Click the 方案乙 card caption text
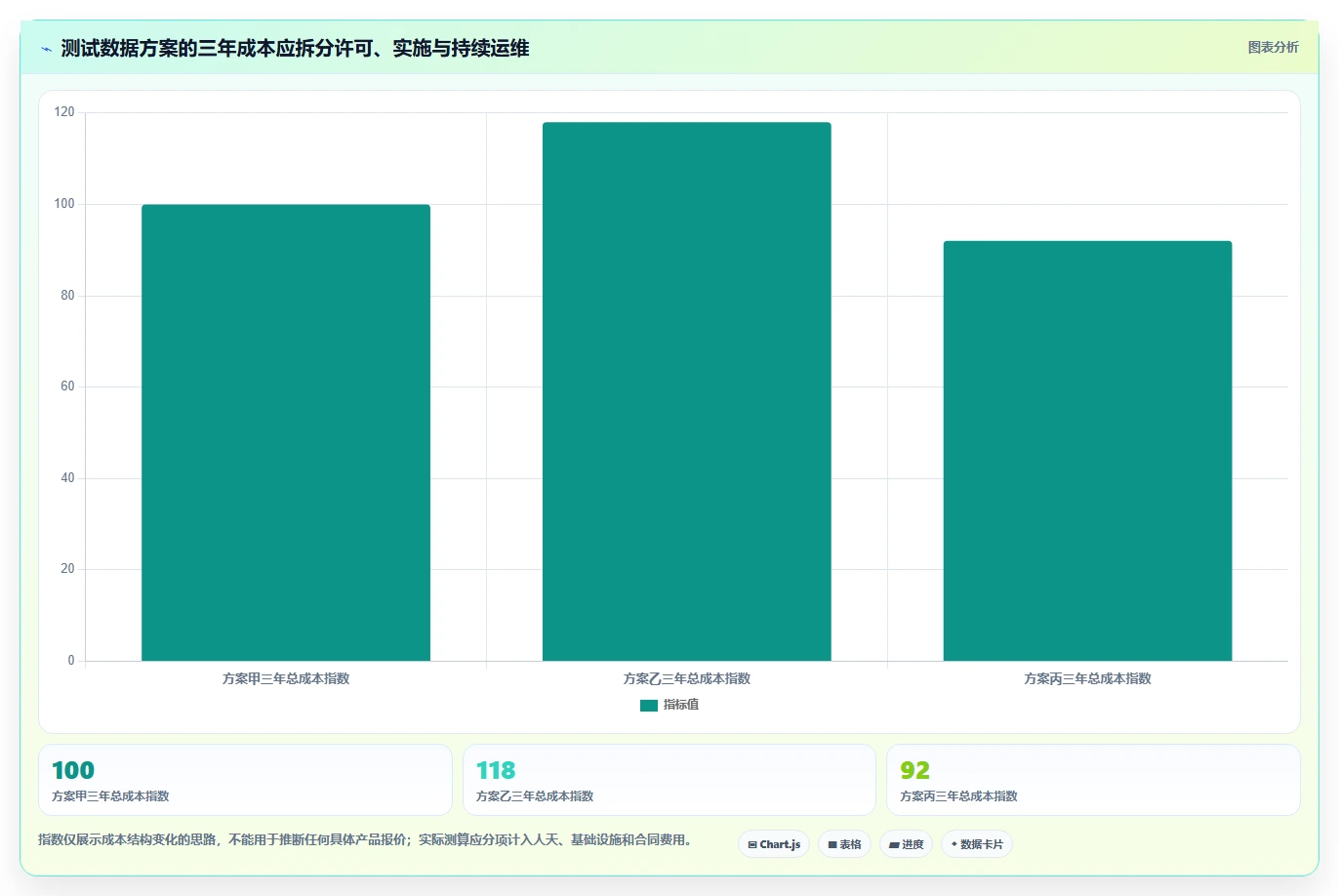Viewport: 1339px width, 896px height. [535, 796]
